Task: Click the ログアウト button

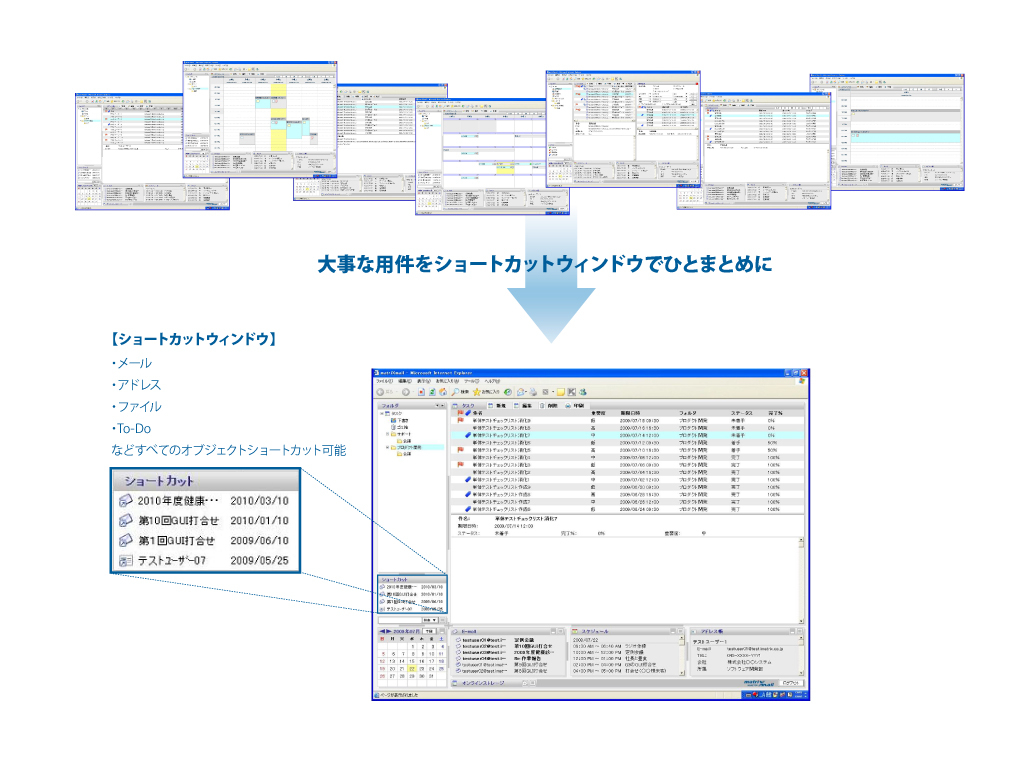Action: (791, 683)
